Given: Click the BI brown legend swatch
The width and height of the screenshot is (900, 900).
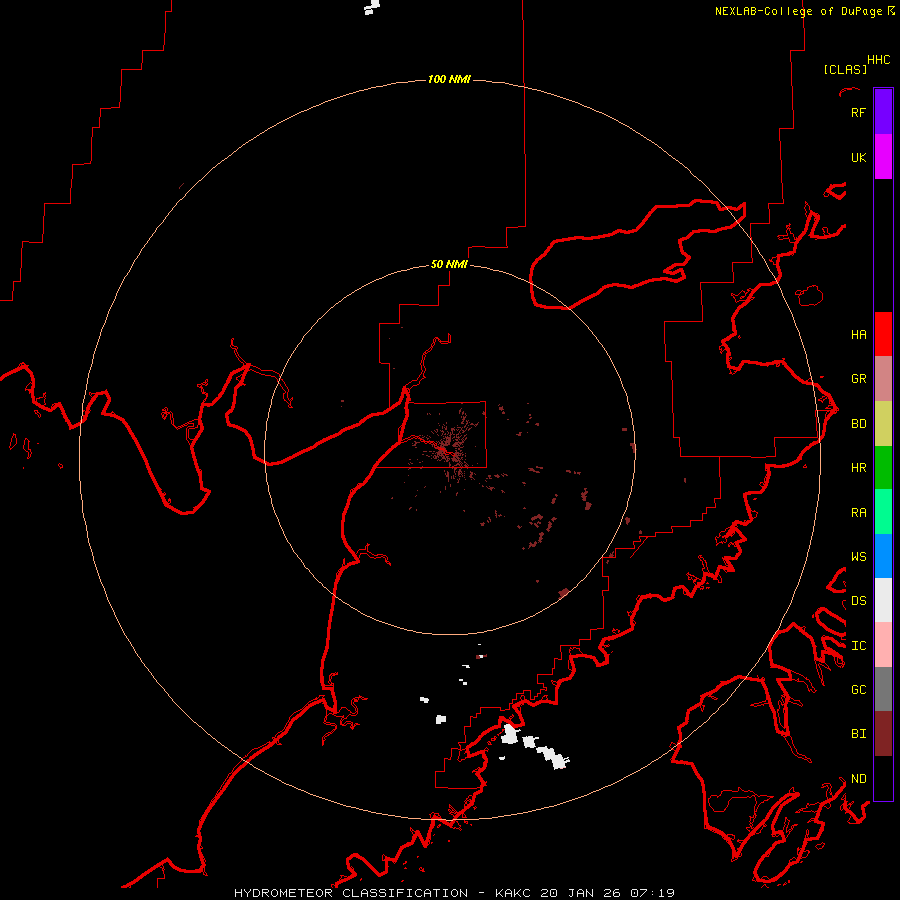Looking at the screenshot, I should tap(883, 734).
